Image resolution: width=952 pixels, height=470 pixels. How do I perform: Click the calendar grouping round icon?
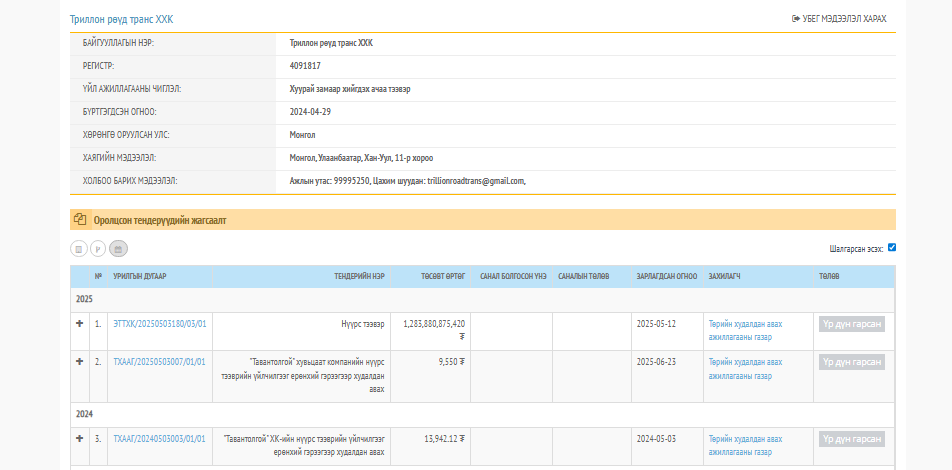(118, 248)
